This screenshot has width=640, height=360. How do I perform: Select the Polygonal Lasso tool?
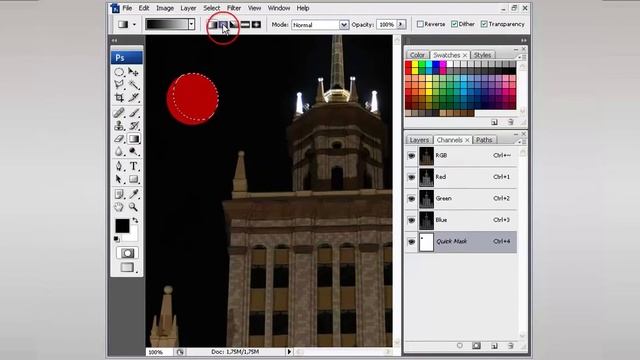119,84
